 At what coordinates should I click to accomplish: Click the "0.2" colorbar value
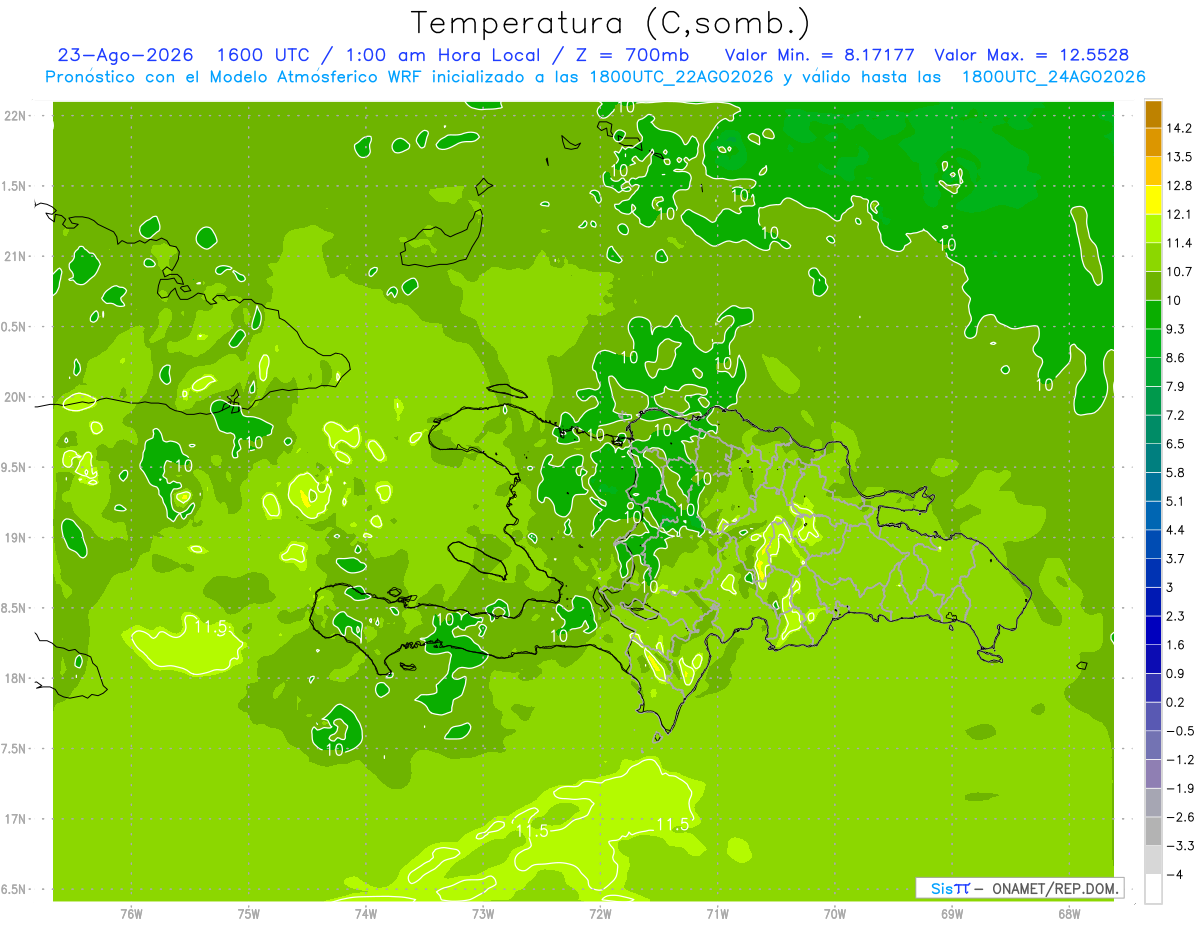[x=1176, y=702]
